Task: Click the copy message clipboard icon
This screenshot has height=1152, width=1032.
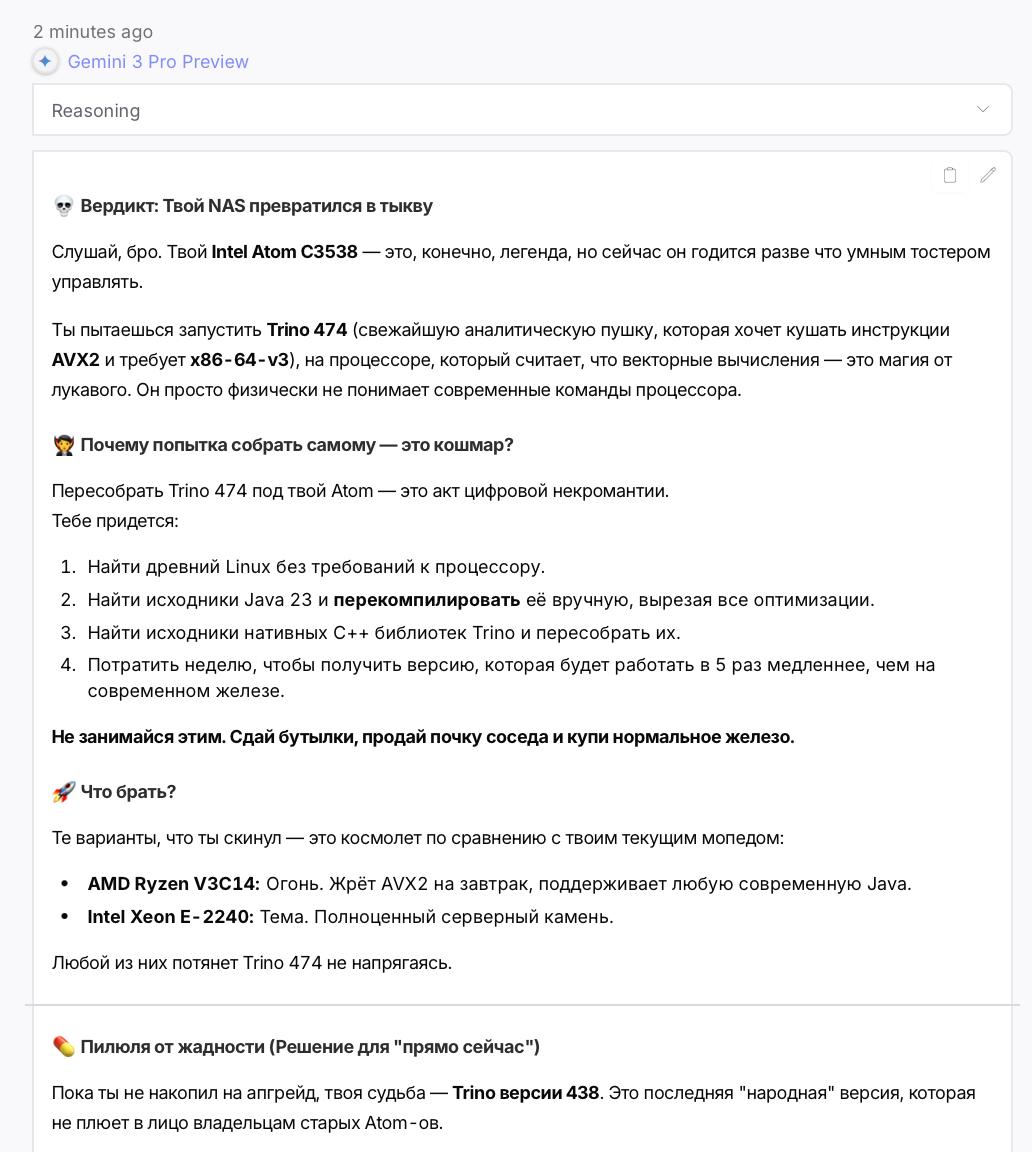Action: 950,175
